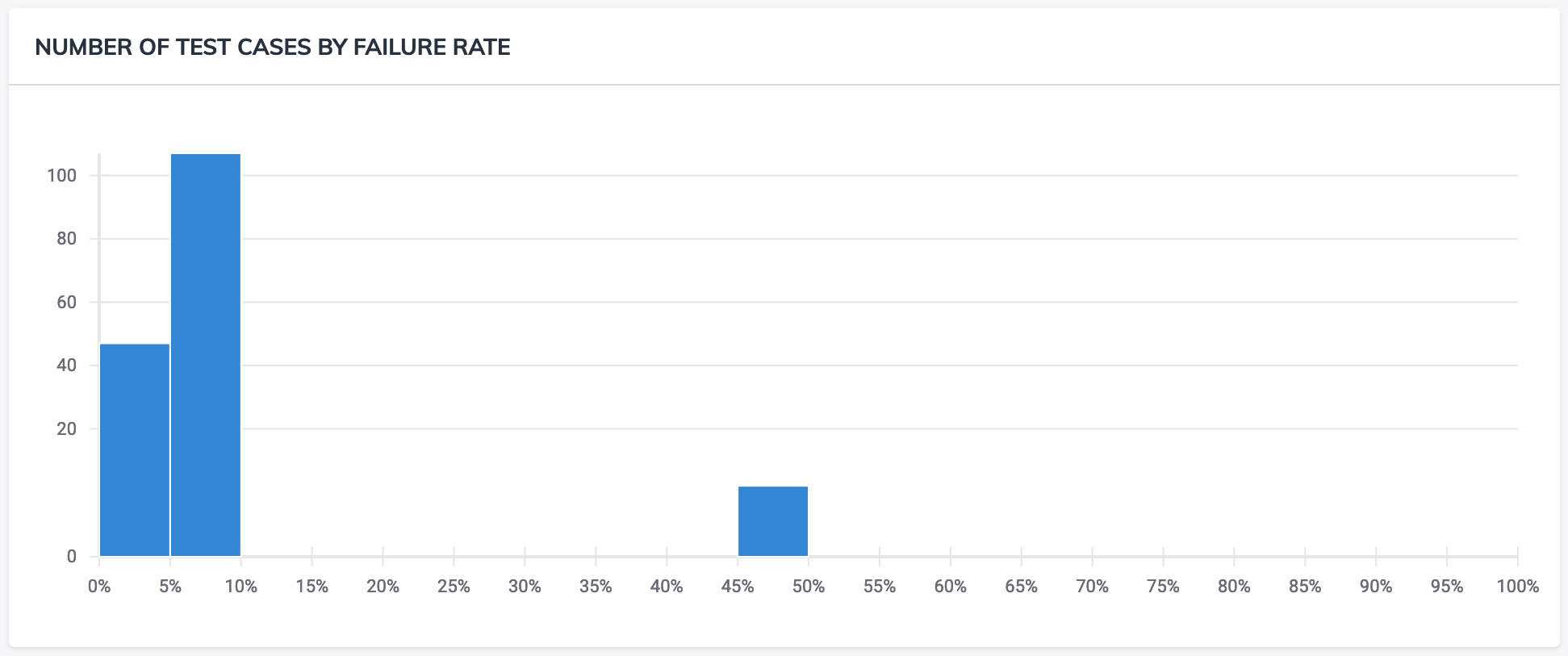Click the 70% label on the x-axis
Image resolution: width=1568 pixels, height=656 pixels.
[1092, 587]
